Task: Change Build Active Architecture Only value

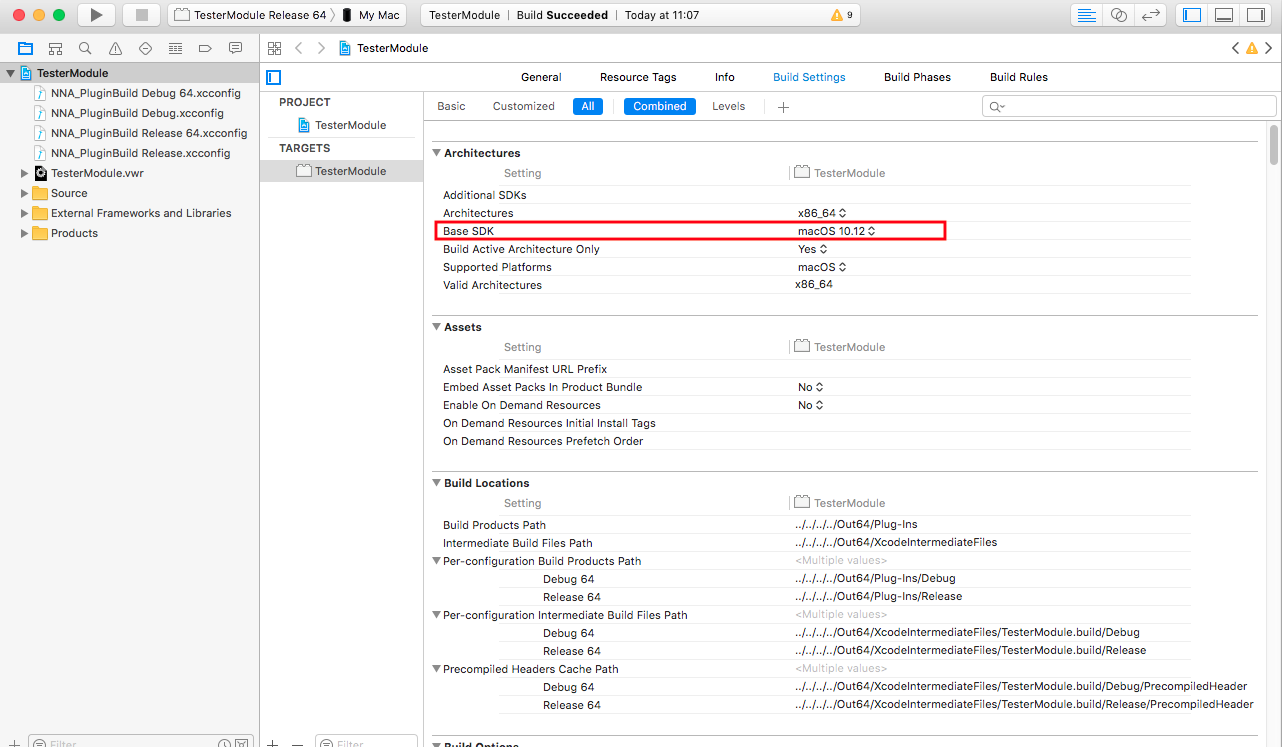Action: coord(812,249)
